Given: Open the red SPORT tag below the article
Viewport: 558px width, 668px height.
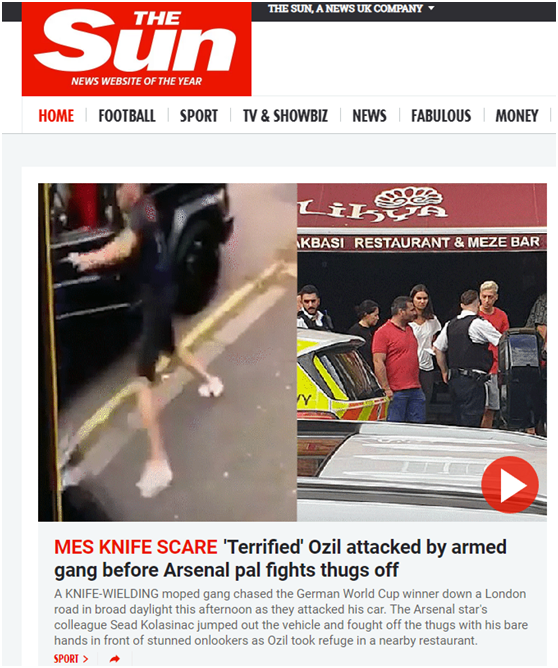Looking at the screenshot, I should pos(66,659).
